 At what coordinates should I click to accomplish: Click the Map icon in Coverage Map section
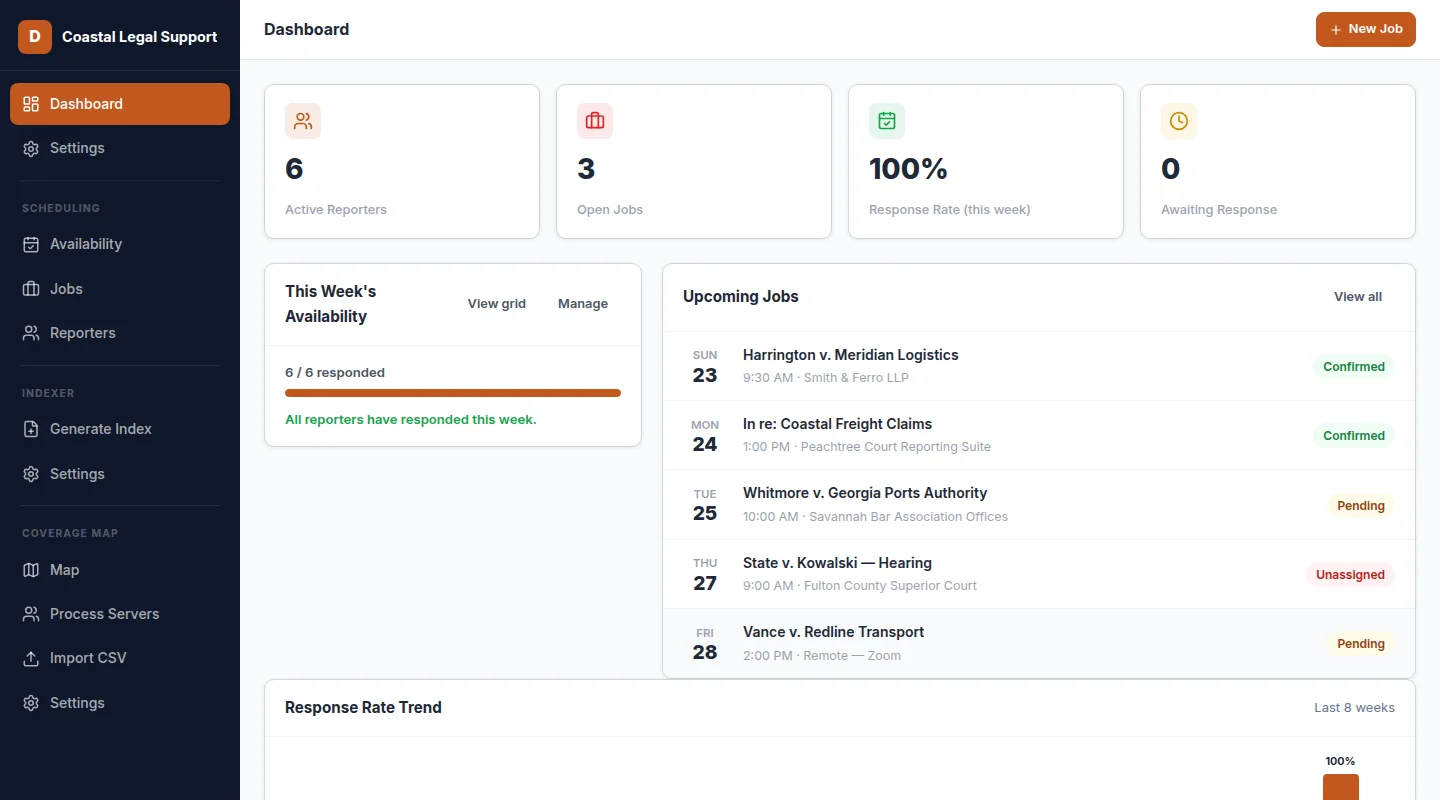tap(31, 570)
